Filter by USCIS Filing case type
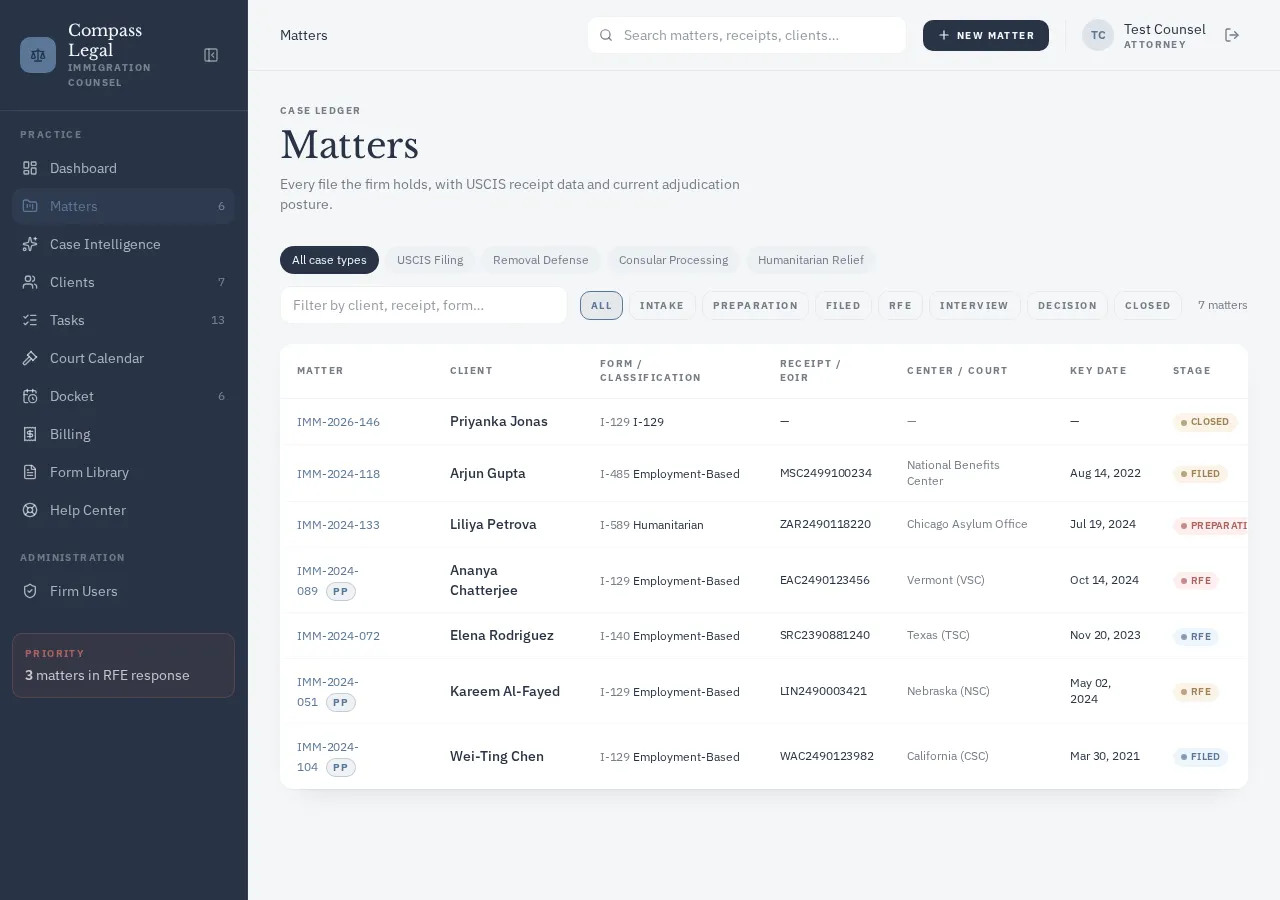 click(x=430, y=260)
